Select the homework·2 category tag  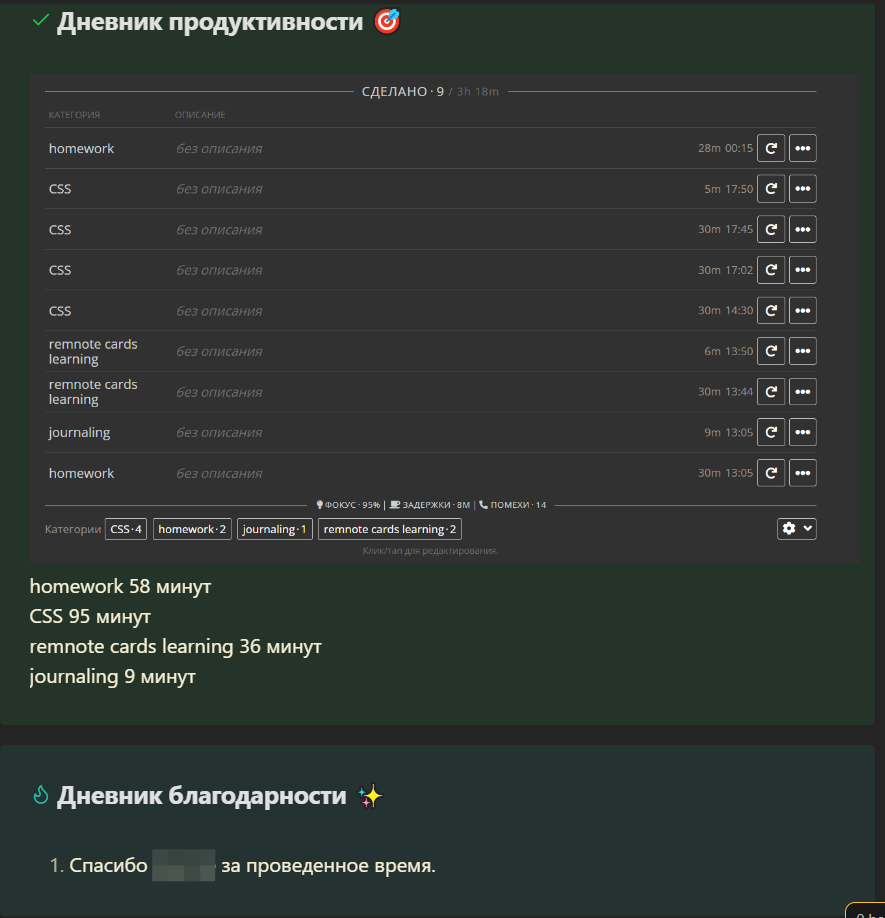click(x=192, y=529)
